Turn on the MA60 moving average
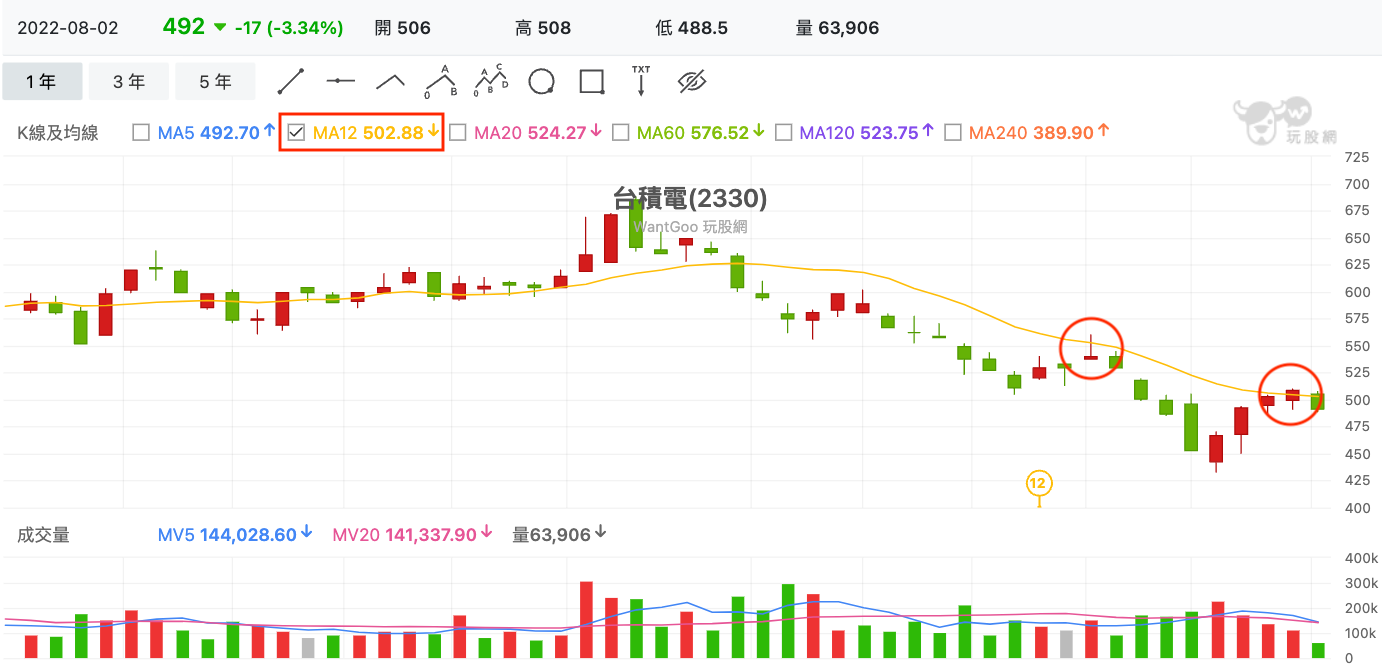 [620, 132]
